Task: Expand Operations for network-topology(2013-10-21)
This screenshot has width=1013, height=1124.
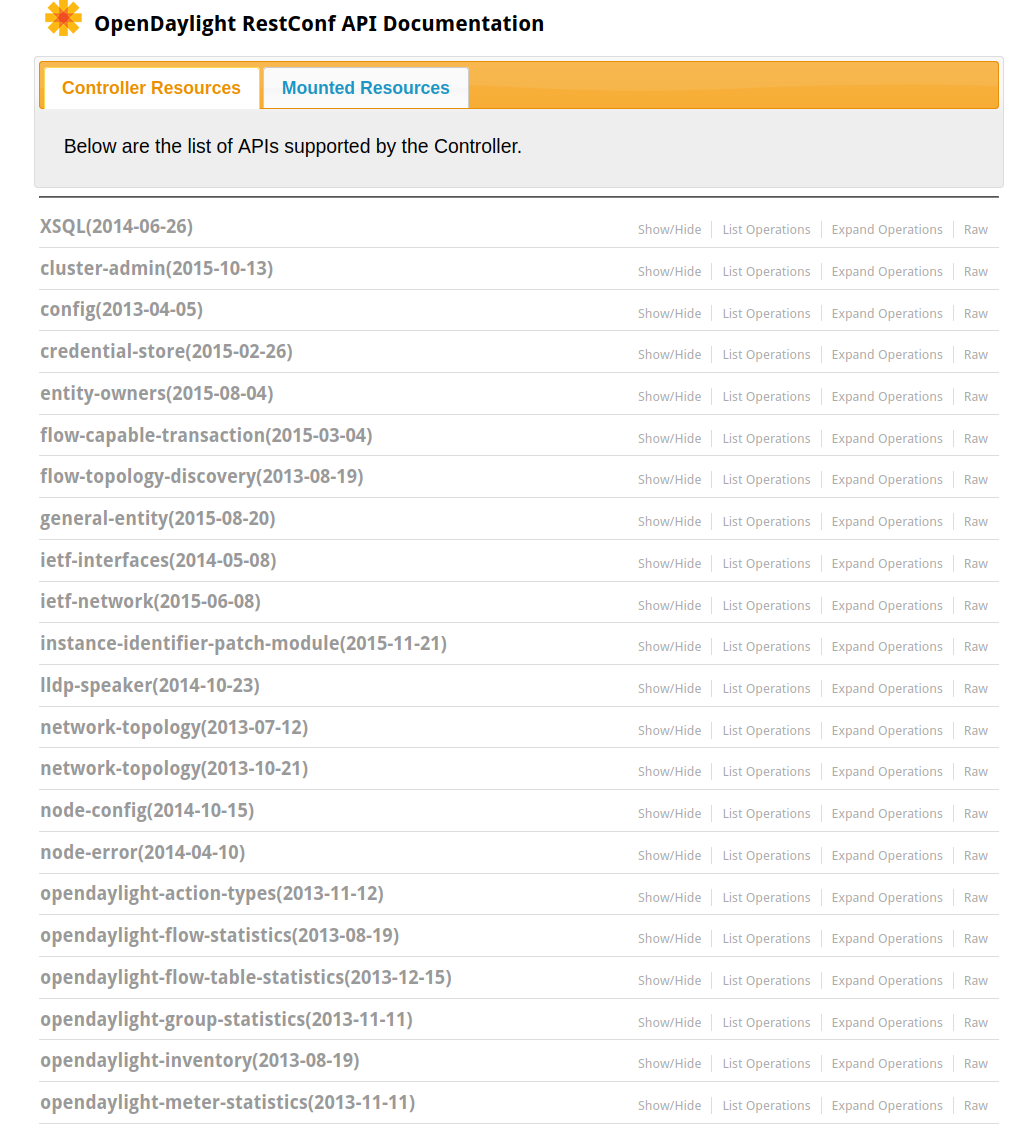Action: 887,772
